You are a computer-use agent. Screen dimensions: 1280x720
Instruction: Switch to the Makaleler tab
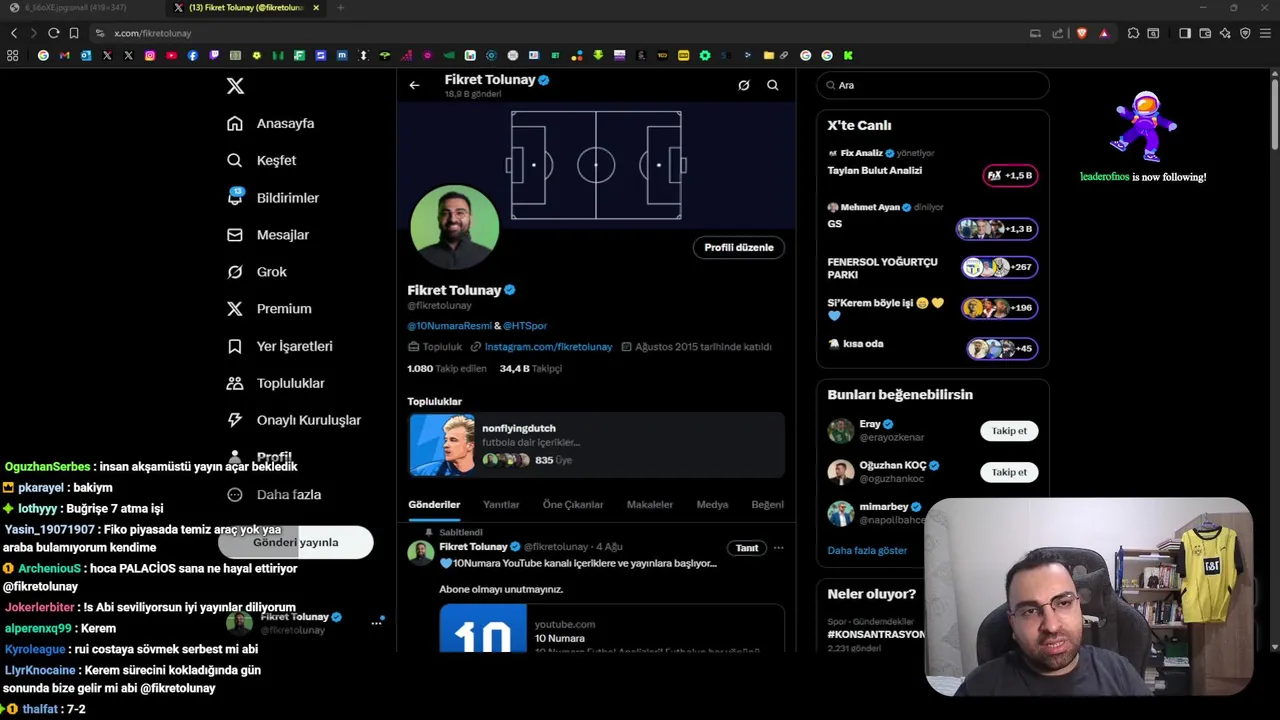coord(650,504)
